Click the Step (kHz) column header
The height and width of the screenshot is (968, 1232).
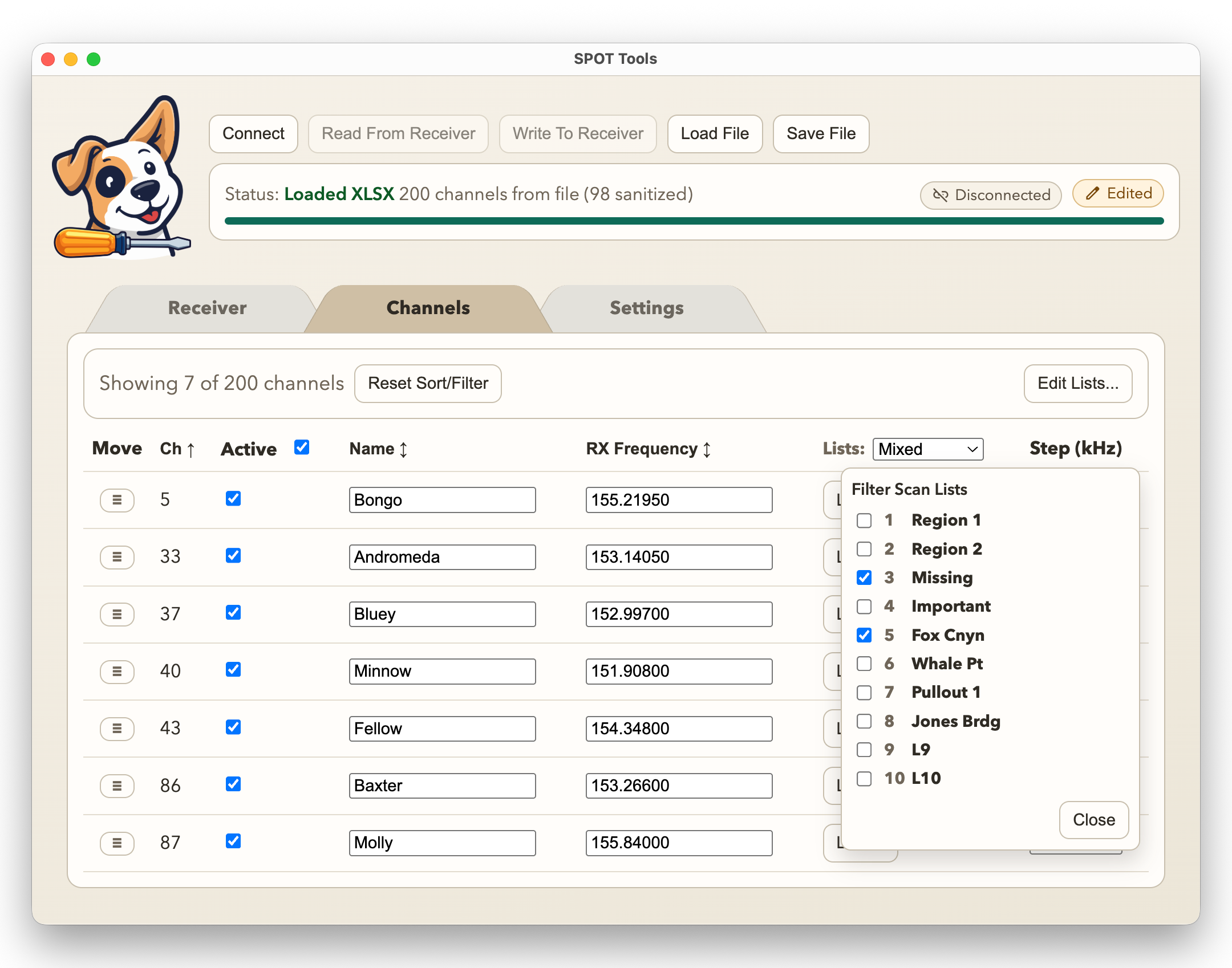[x=1076, y=449]
